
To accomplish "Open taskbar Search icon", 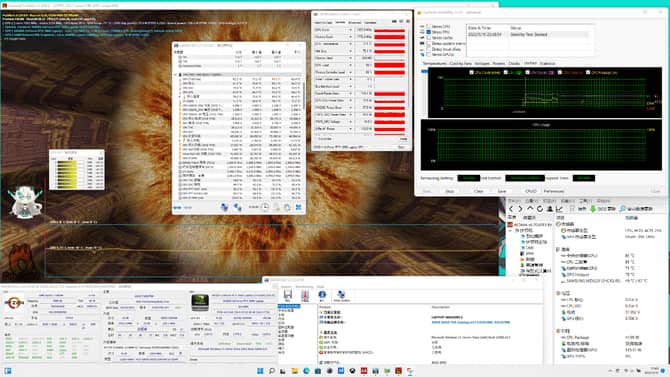I will (271, 371).
